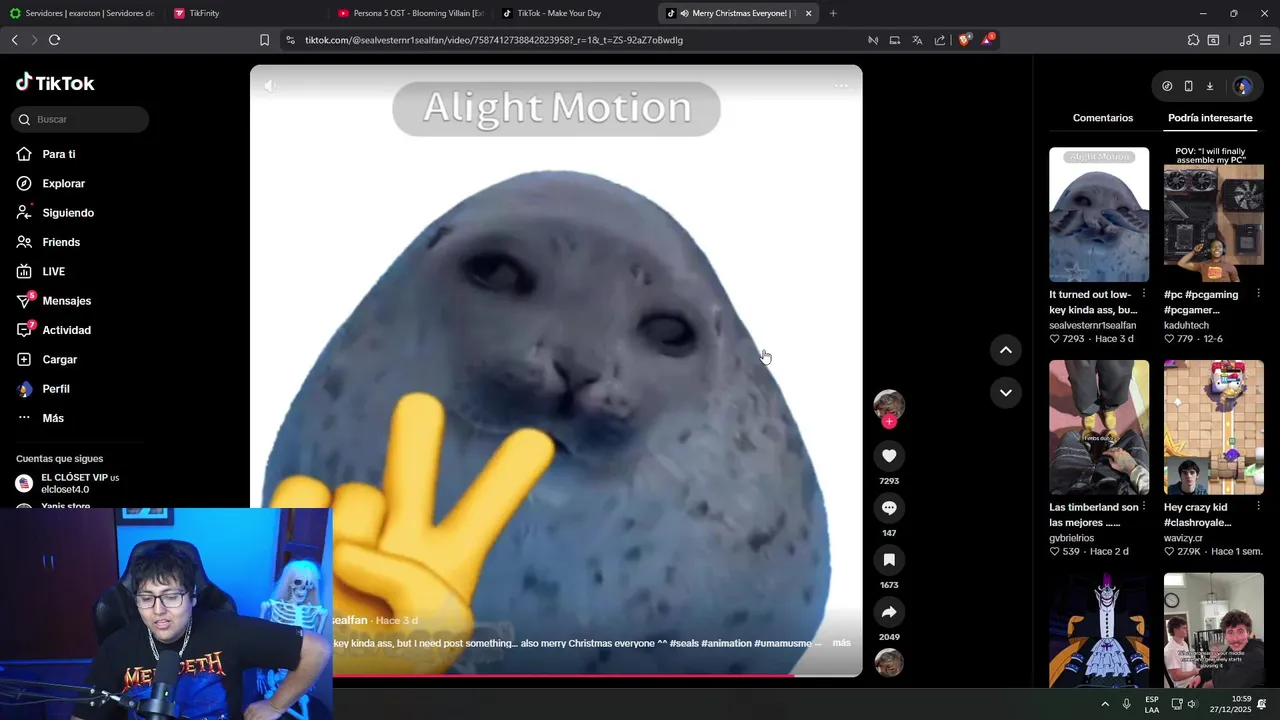Open wavizy.cr creator link
Viewport: 1280px width, 720px height.
tap(1183, 538)
